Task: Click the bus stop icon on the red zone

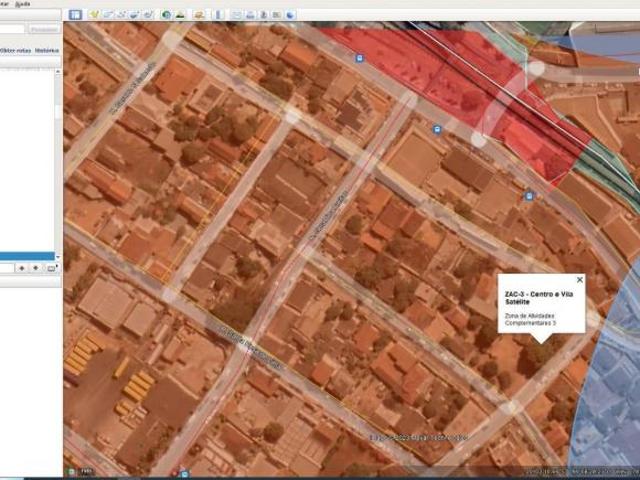Action: point(359,58)
